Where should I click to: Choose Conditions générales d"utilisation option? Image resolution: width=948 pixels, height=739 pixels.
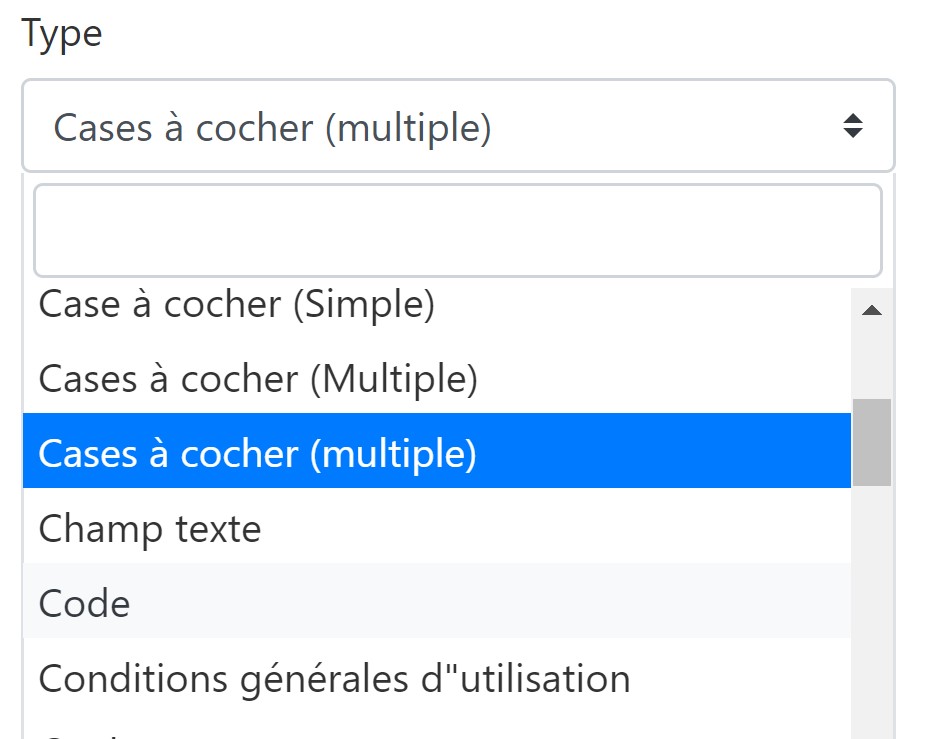click(437, 678)
